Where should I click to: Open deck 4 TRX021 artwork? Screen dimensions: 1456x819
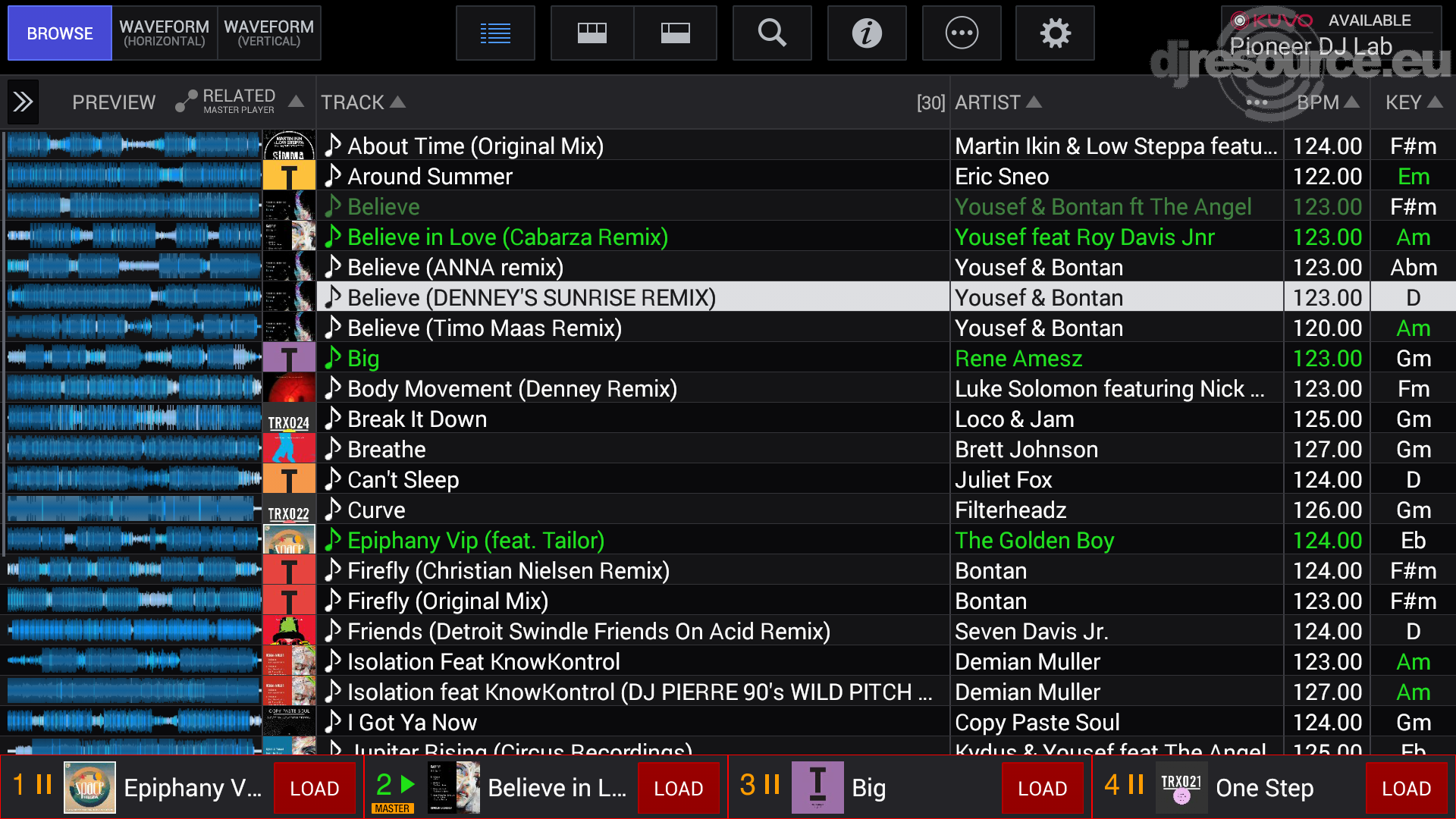1181,788
